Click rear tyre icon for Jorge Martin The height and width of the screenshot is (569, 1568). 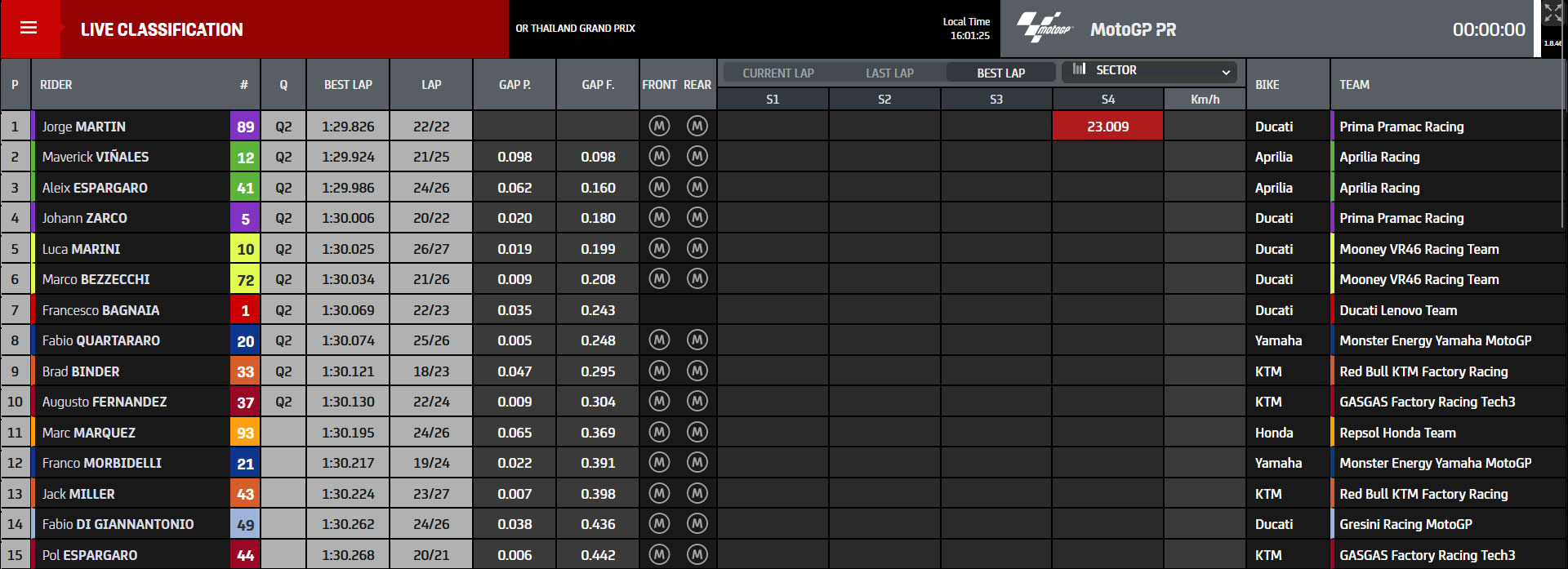click(697, 126)
